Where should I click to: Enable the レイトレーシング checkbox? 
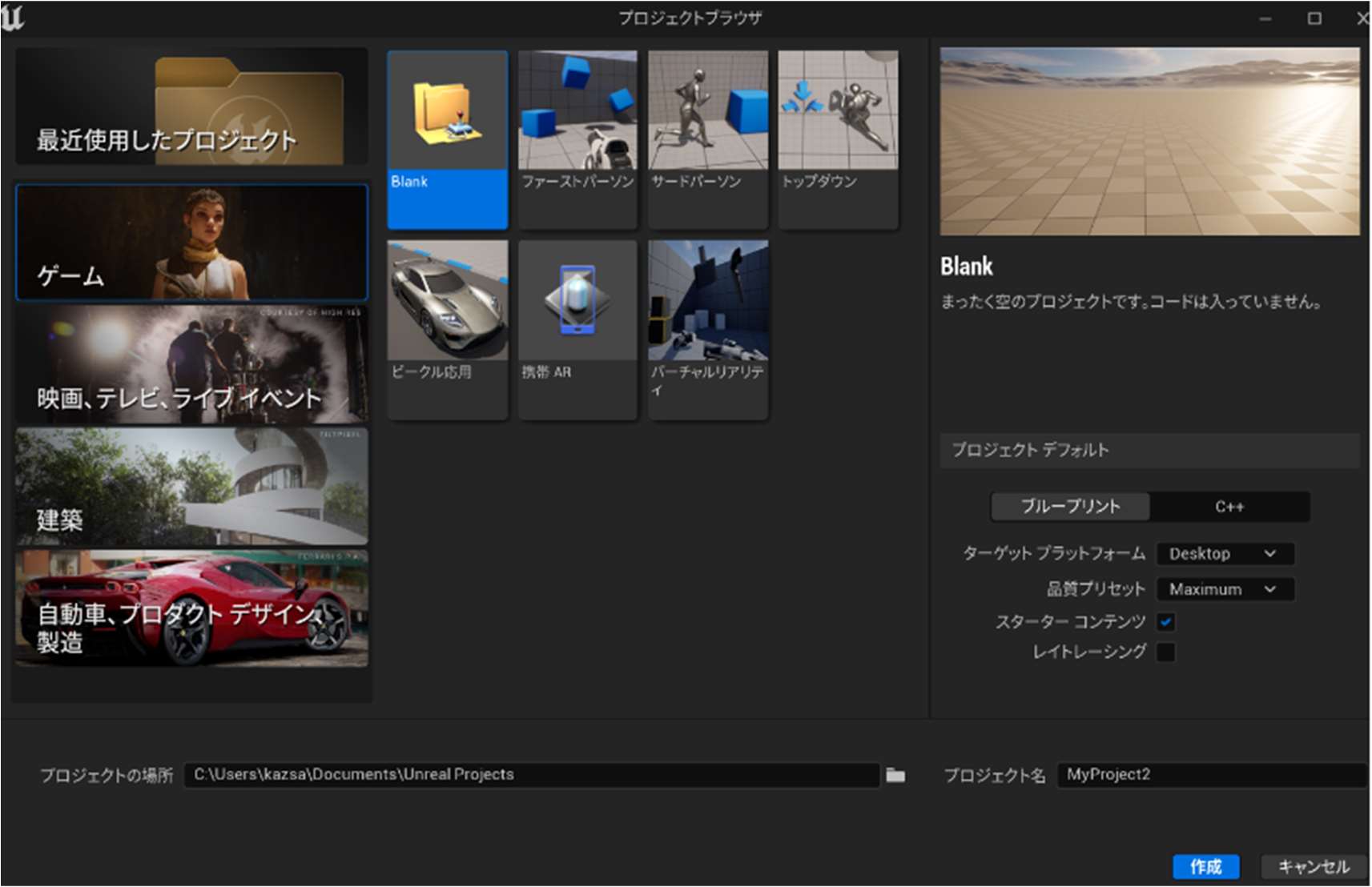[1166, 652]
